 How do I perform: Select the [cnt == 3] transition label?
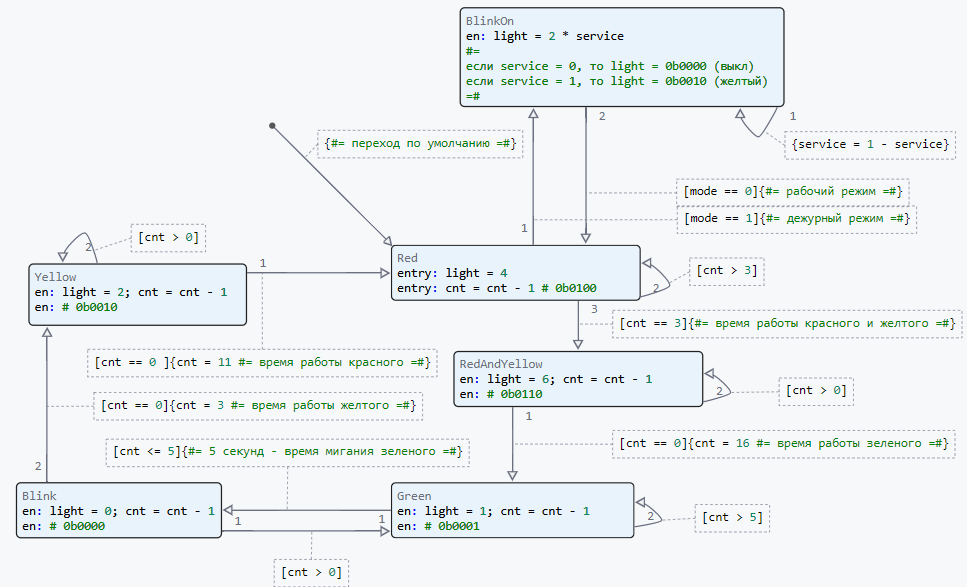(789, 323)
